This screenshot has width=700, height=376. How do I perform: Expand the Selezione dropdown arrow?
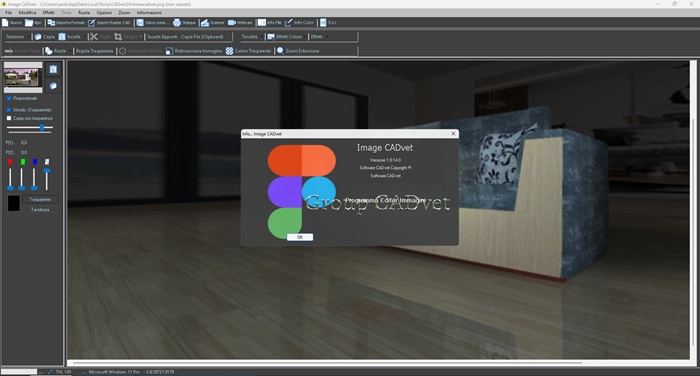[x=29, y=37]
